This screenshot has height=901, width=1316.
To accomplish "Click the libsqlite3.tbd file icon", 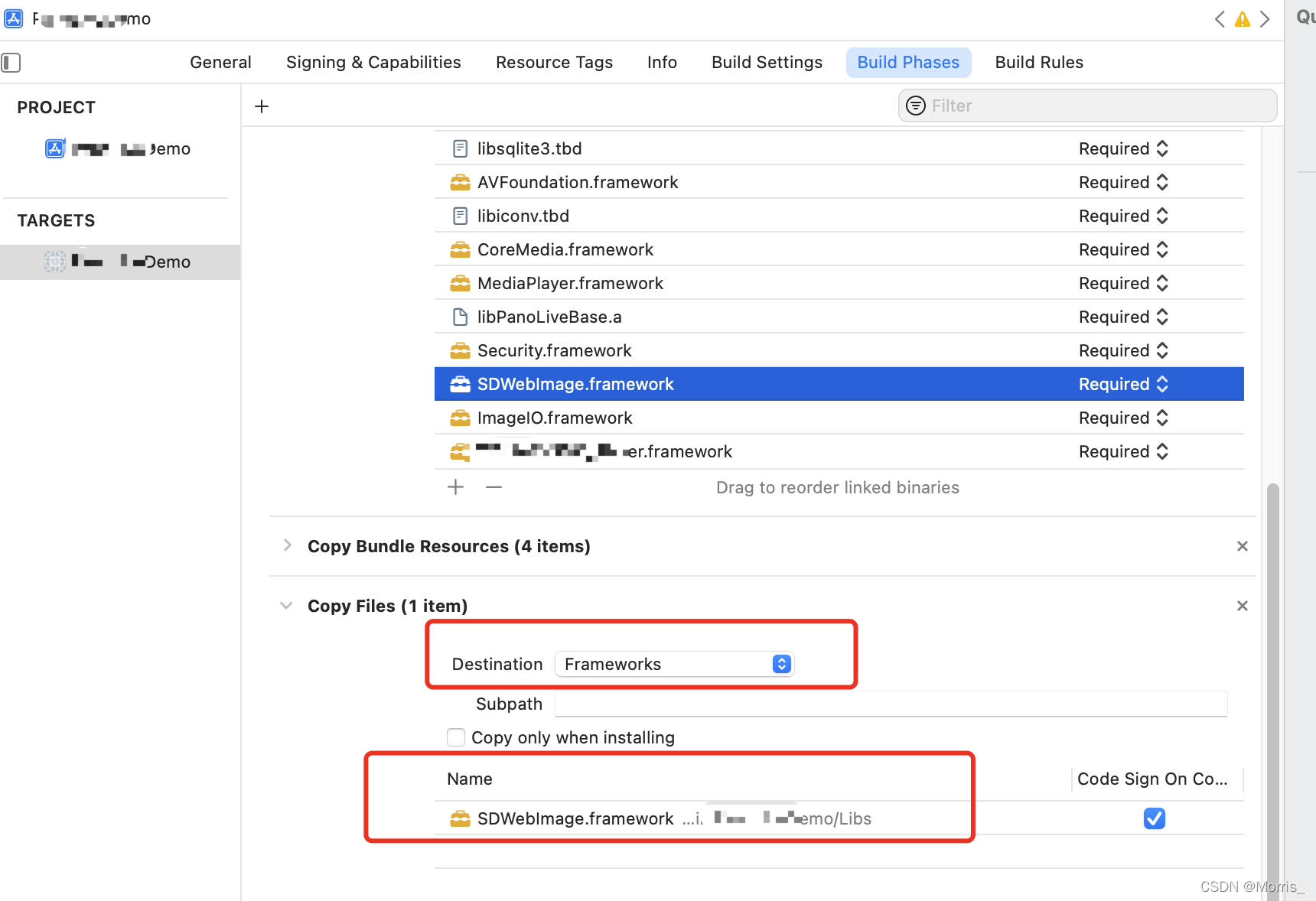I will tap(460, 148).
